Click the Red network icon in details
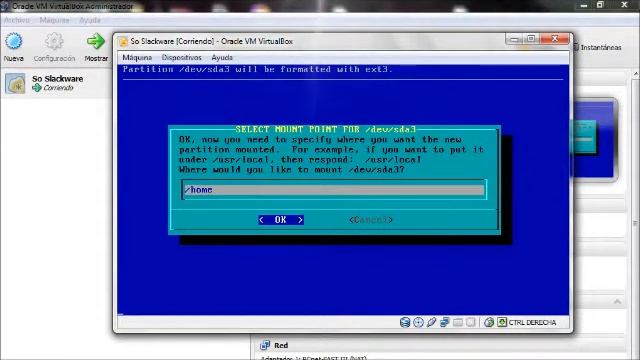Viewport: 640px width, 360px height. [x=265, y=345]
